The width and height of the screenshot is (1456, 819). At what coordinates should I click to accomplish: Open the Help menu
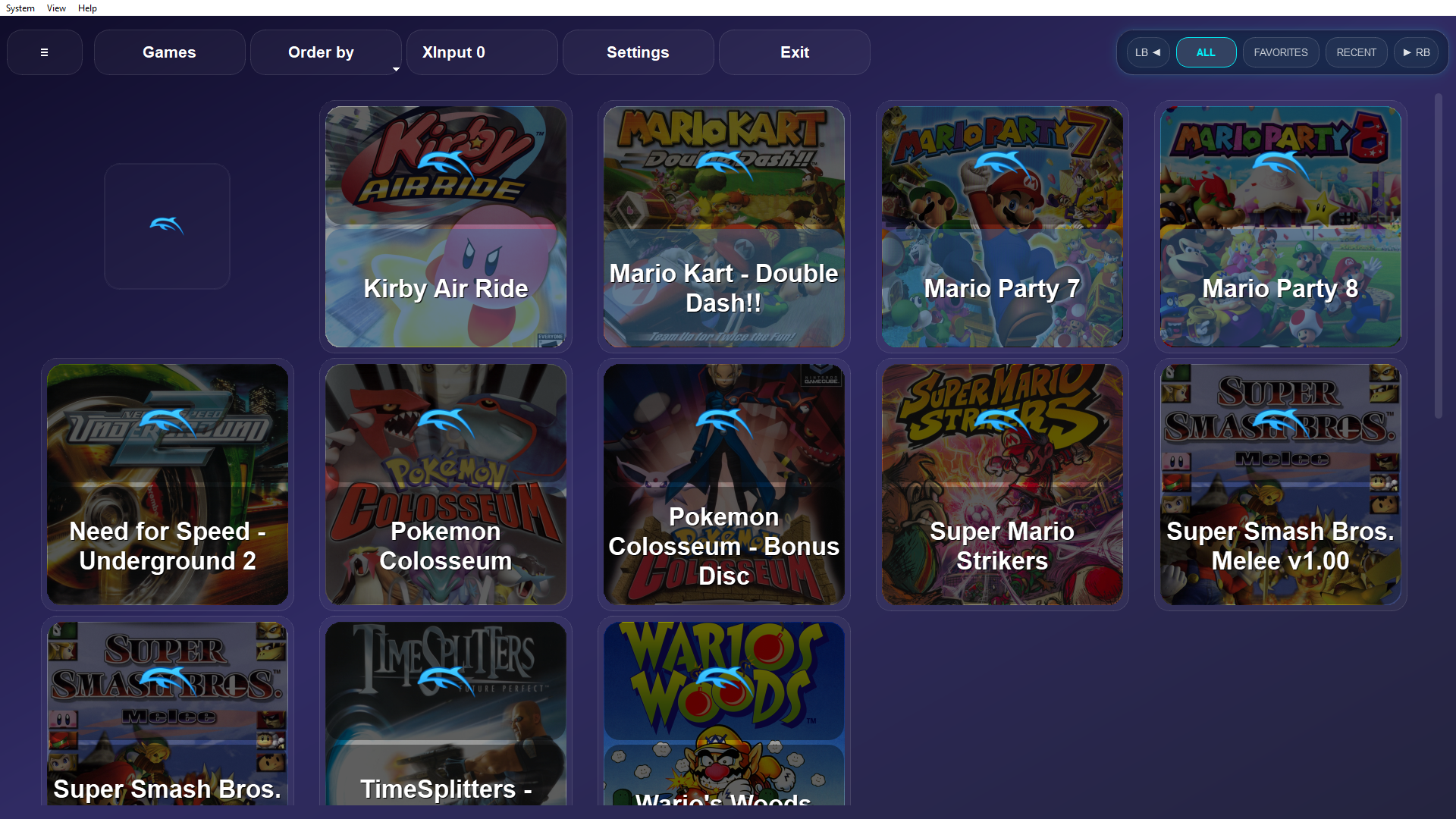point(87,8)
